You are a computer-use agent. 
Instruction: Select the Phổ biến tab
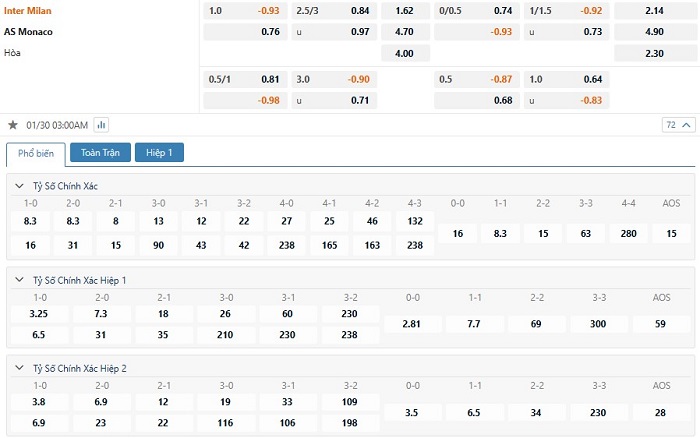[36, 154]
